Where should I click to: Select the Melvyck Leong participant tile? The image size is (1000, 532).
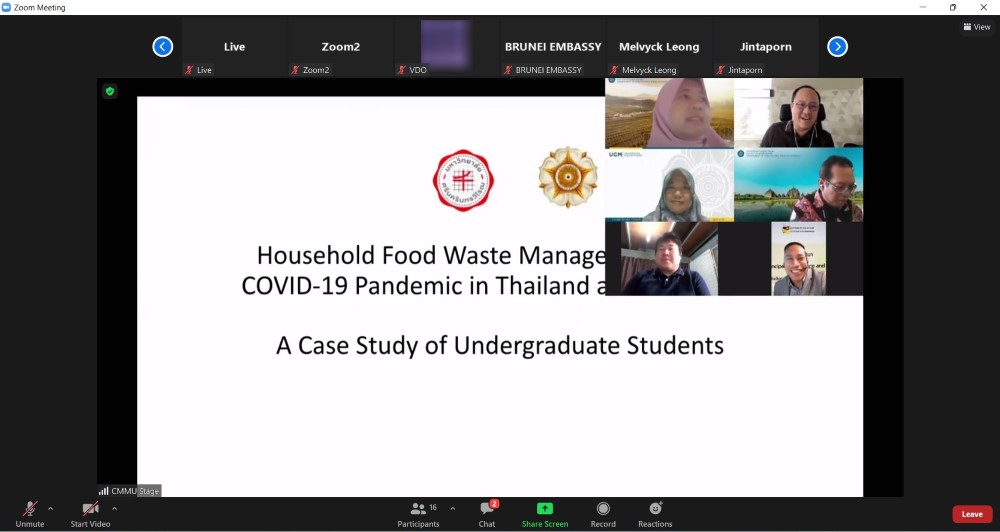(659, 47)
